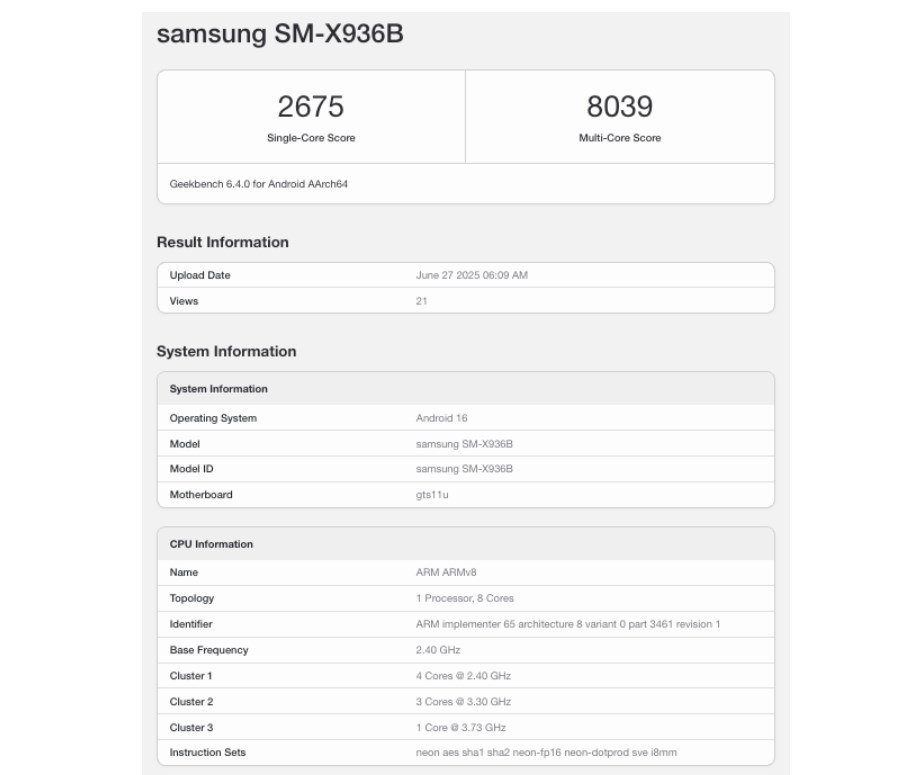Screen dimensions: 916x775
Task: Select the June 27 2025 06:09 AM value
Action: (472, 275)
